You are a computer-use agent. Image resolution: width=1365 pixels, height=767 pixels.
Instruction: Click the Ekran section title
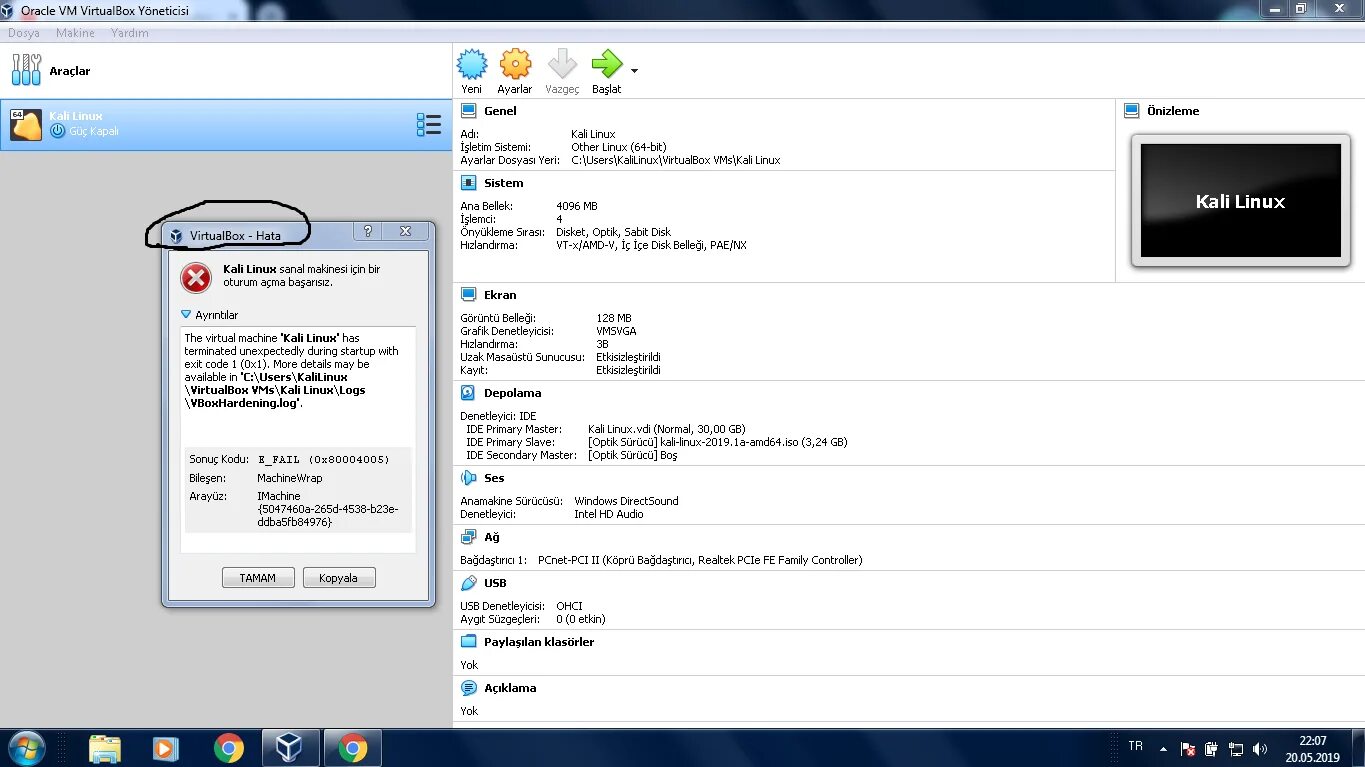500,295
